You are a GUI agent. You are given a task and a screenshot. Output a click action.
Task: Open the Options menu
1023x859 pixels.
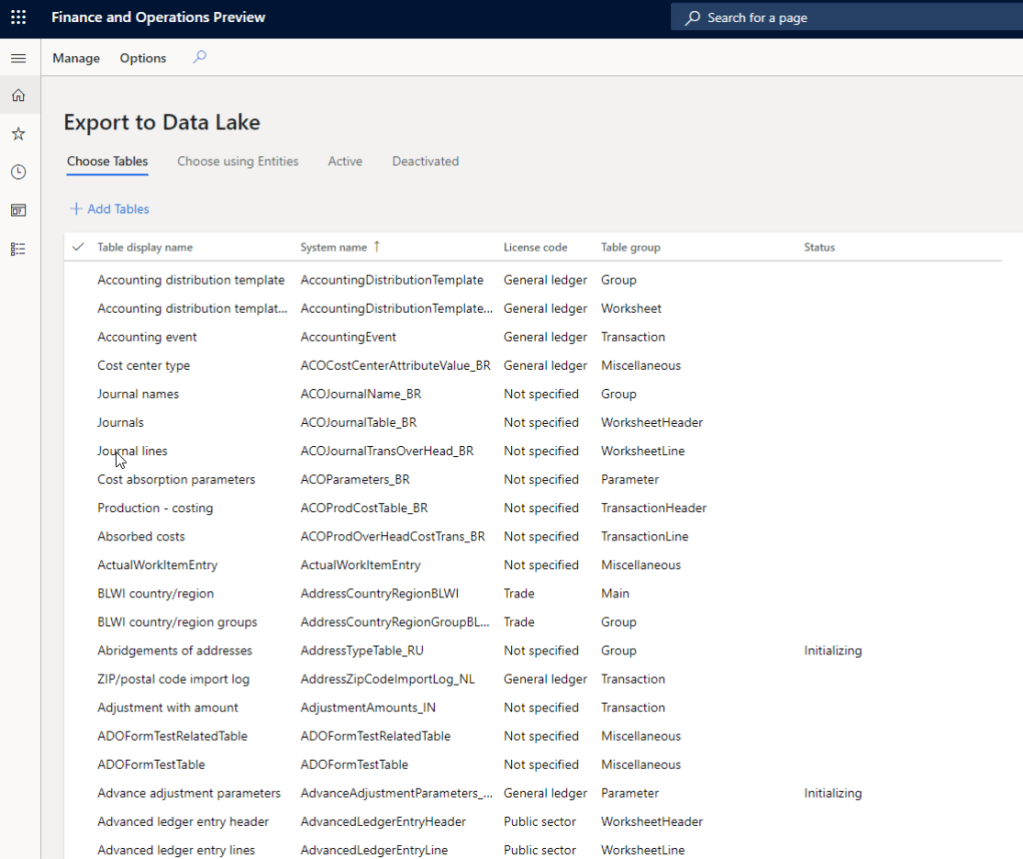143,58
